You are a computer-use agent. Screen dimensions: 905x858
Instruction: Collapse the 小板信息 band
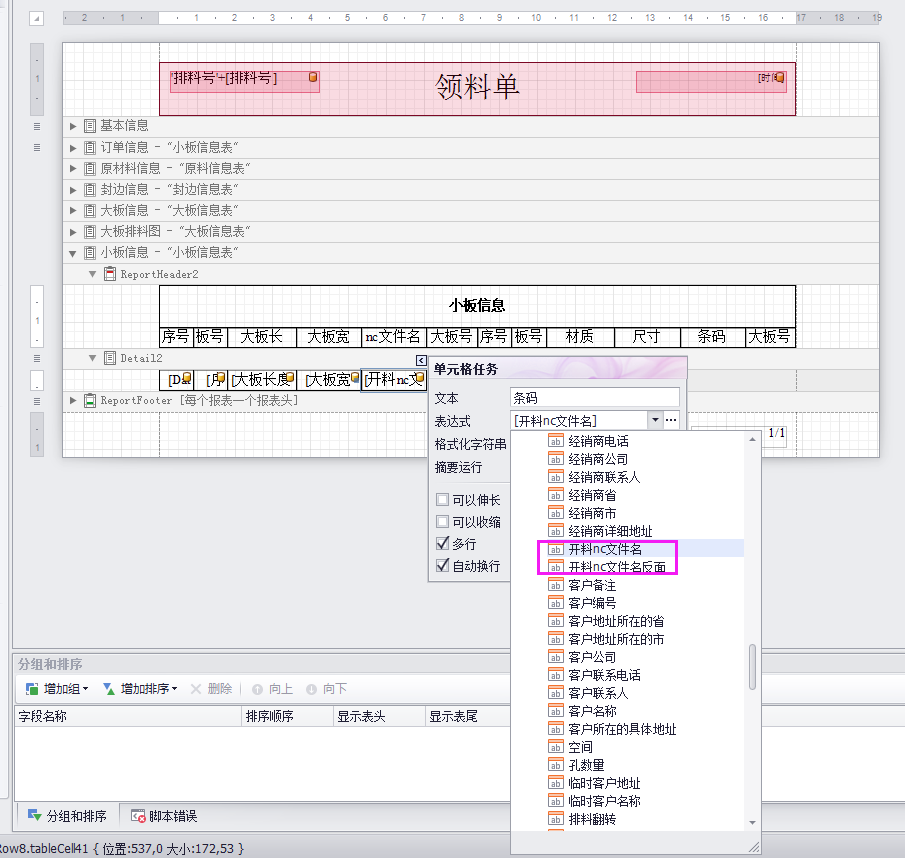(x=73, y=253)
